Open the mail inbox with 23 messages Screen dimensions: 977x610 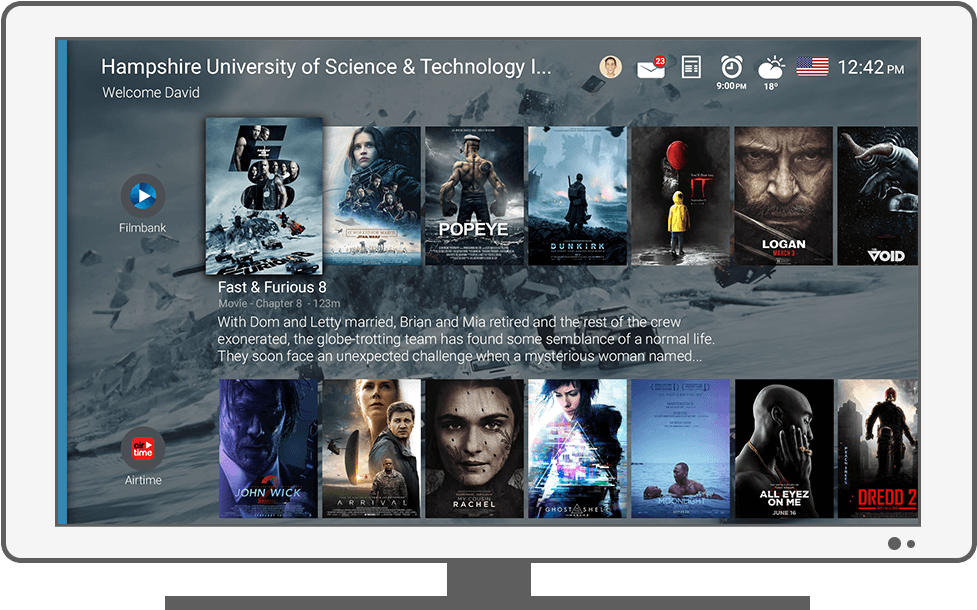(651, 67)
